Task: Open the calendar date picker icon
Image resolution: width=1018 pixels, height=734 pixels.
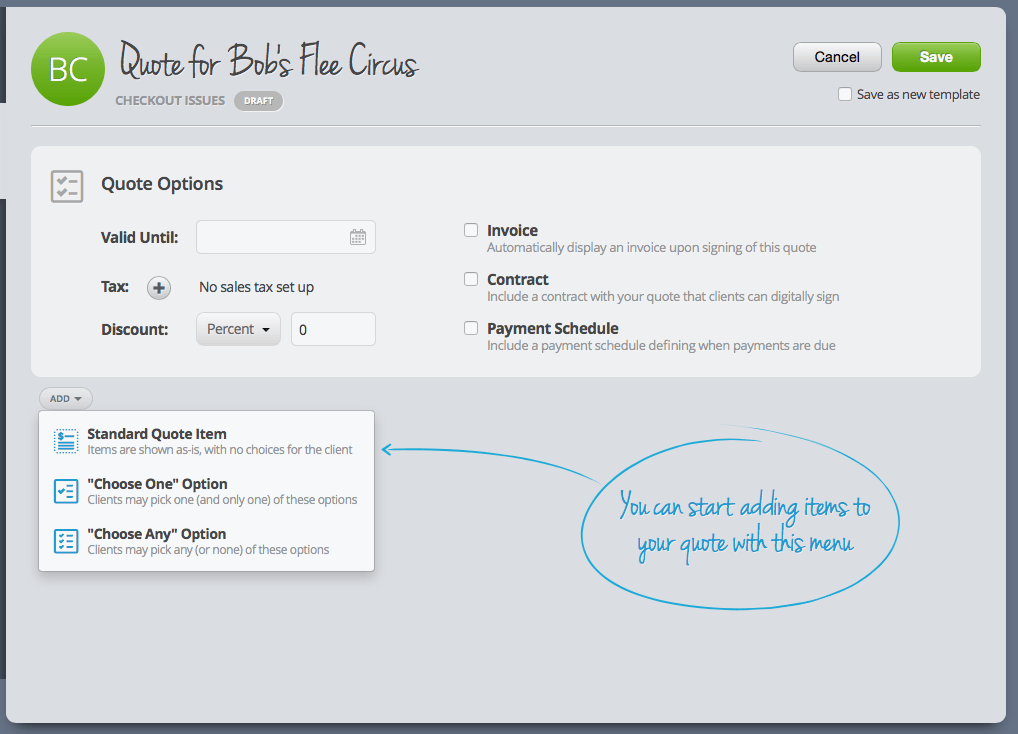Action: 358,237
